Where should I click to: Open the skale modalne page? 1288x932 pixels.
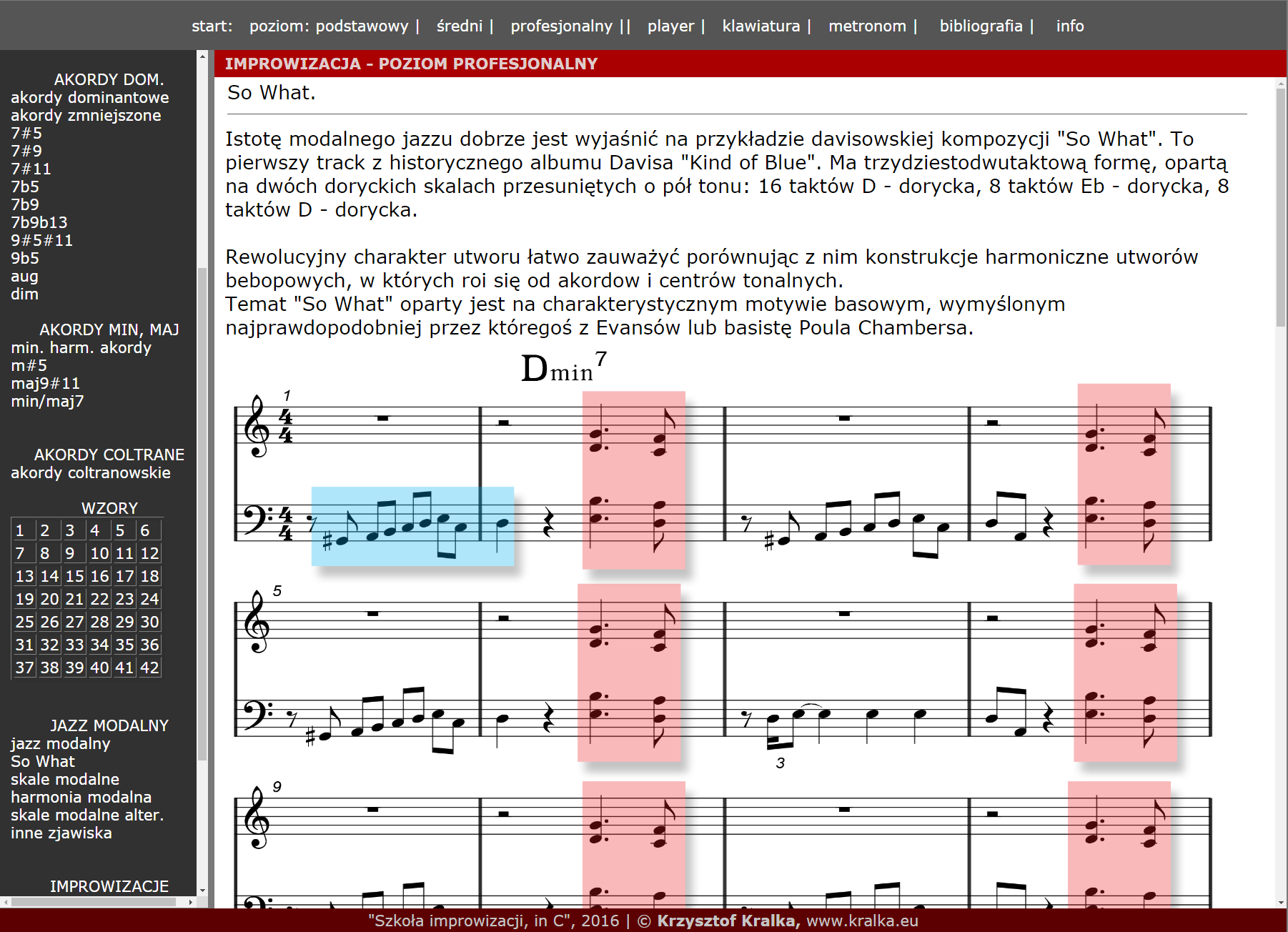pos(64,779)
